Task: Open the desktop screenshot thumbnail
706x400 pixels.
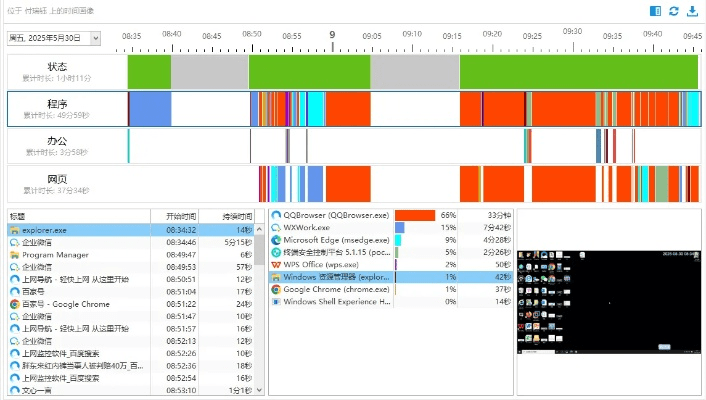Action: tap(608, 301)
